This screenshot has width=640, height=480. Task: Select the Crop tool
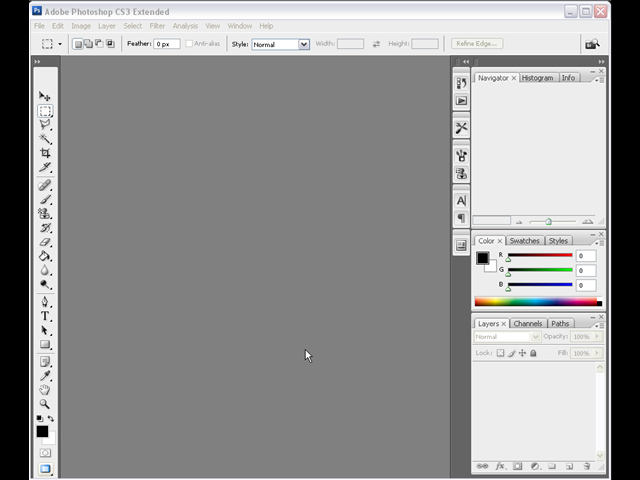click(x=45, y=153)
